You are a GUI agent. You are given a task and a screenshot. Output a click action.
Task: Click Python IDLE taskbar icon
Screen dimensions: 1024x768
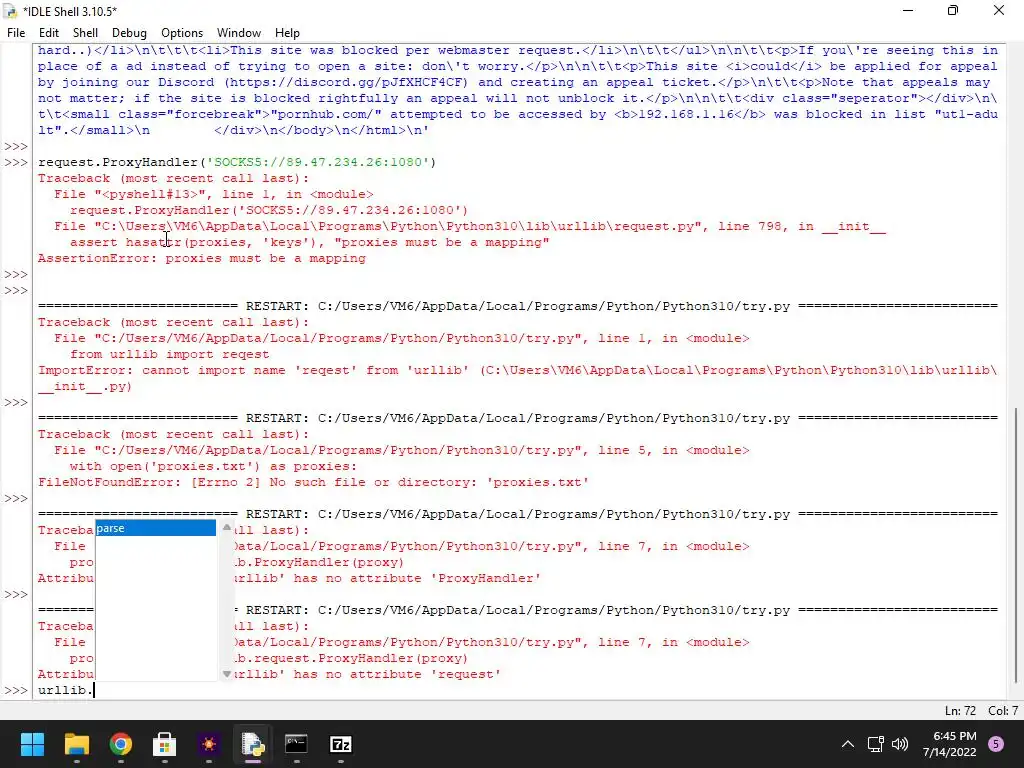pos(253,744)
